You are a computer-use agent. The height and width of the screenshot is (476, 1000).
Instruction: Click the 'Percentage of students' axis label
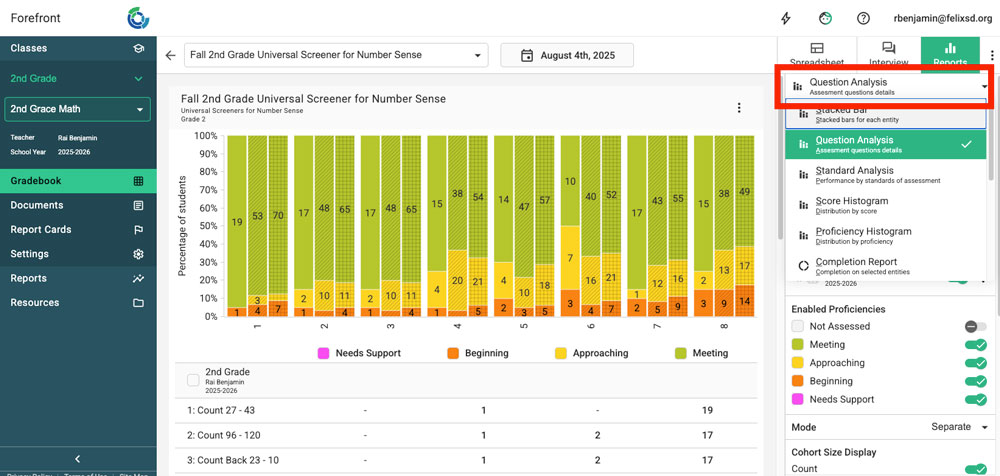pos(182,225)
